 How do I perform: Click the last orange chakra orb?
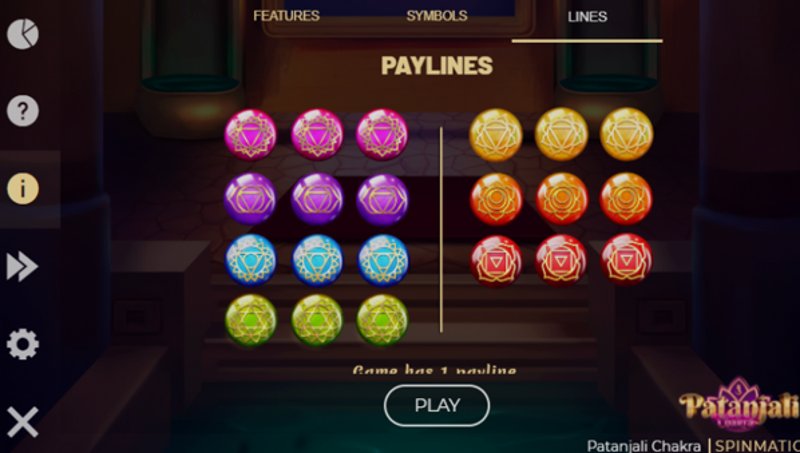coord(626,199)
